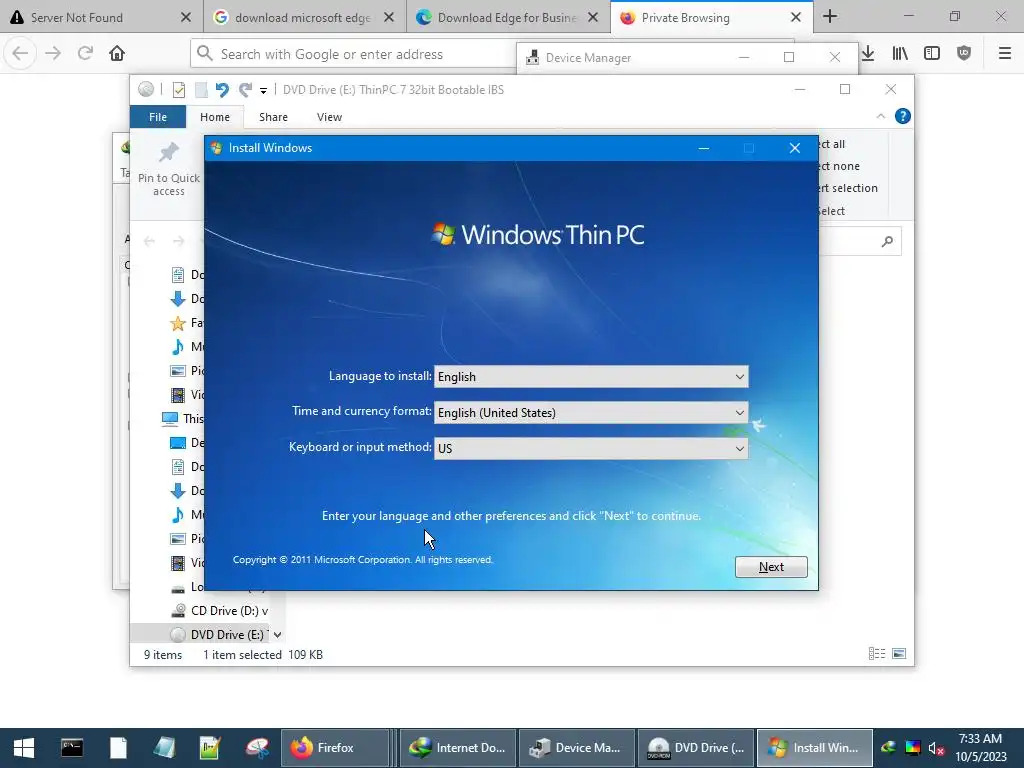Click Select all in Explorer ribbon
Viewport: 1024px width, 768px height.
pos(832,144)
